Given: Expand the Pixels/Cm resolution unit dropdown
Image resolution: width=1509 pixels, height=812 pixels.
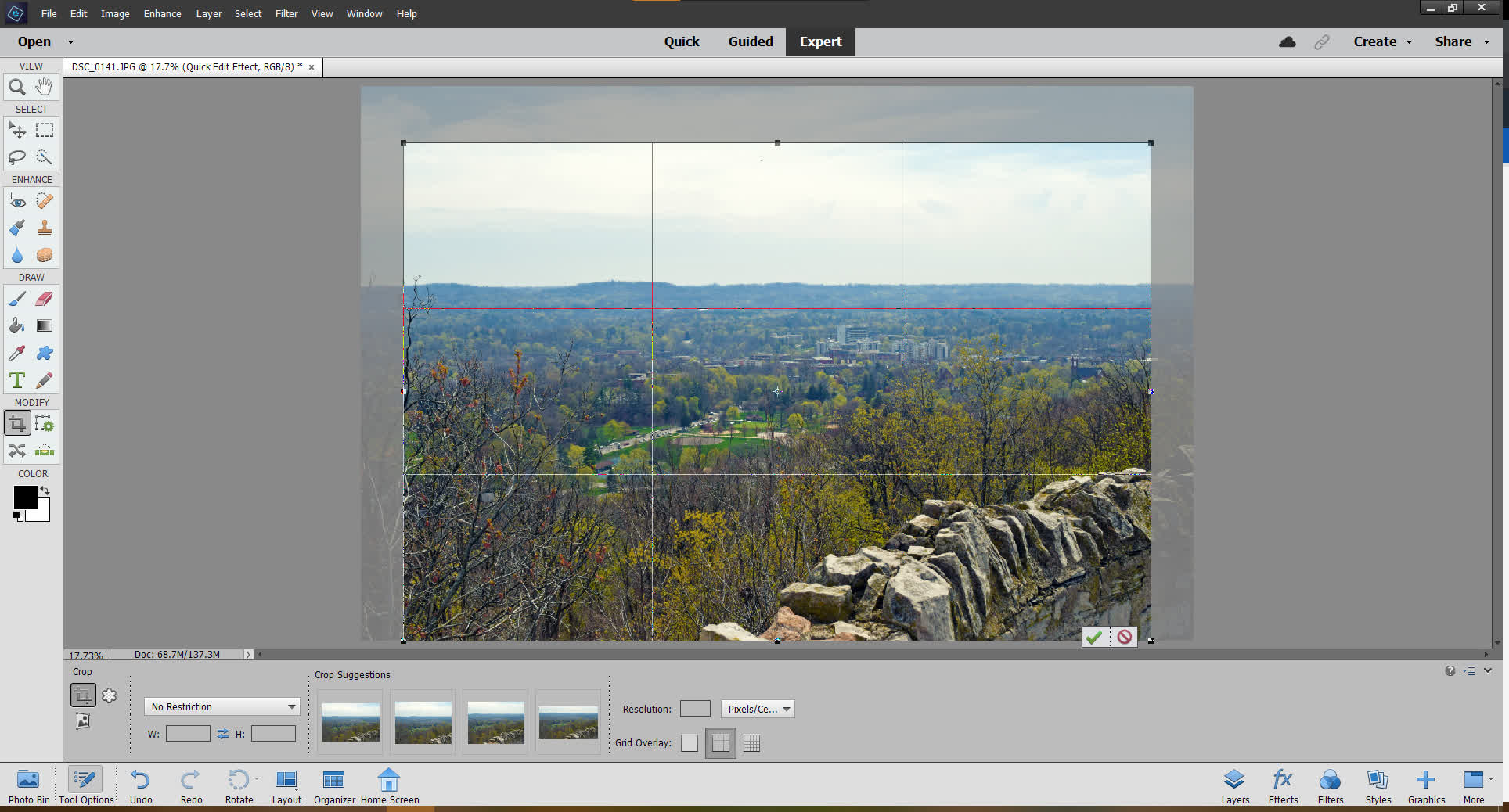Looking at the screenshot, I should click(758, 709).
